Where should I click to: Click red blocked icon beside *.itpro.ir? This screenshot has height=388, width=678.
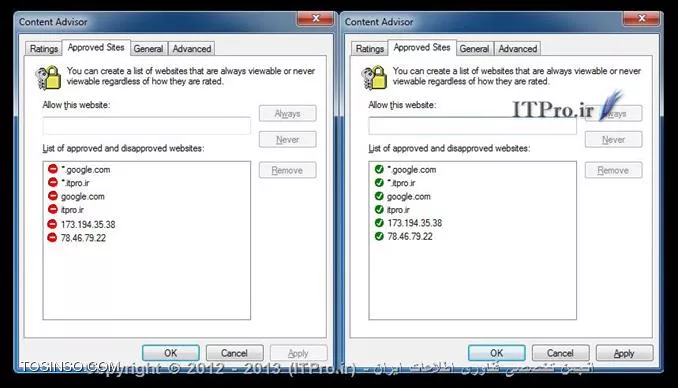(x=53, y=182)
